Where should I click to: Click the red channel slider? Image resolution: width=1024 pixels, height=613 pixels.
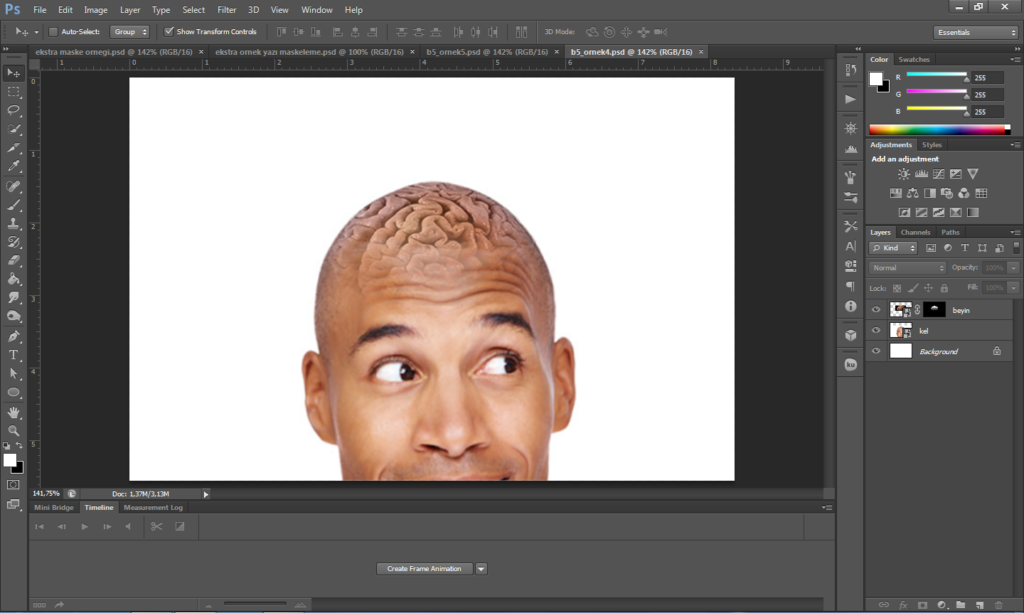click(935, 76)
